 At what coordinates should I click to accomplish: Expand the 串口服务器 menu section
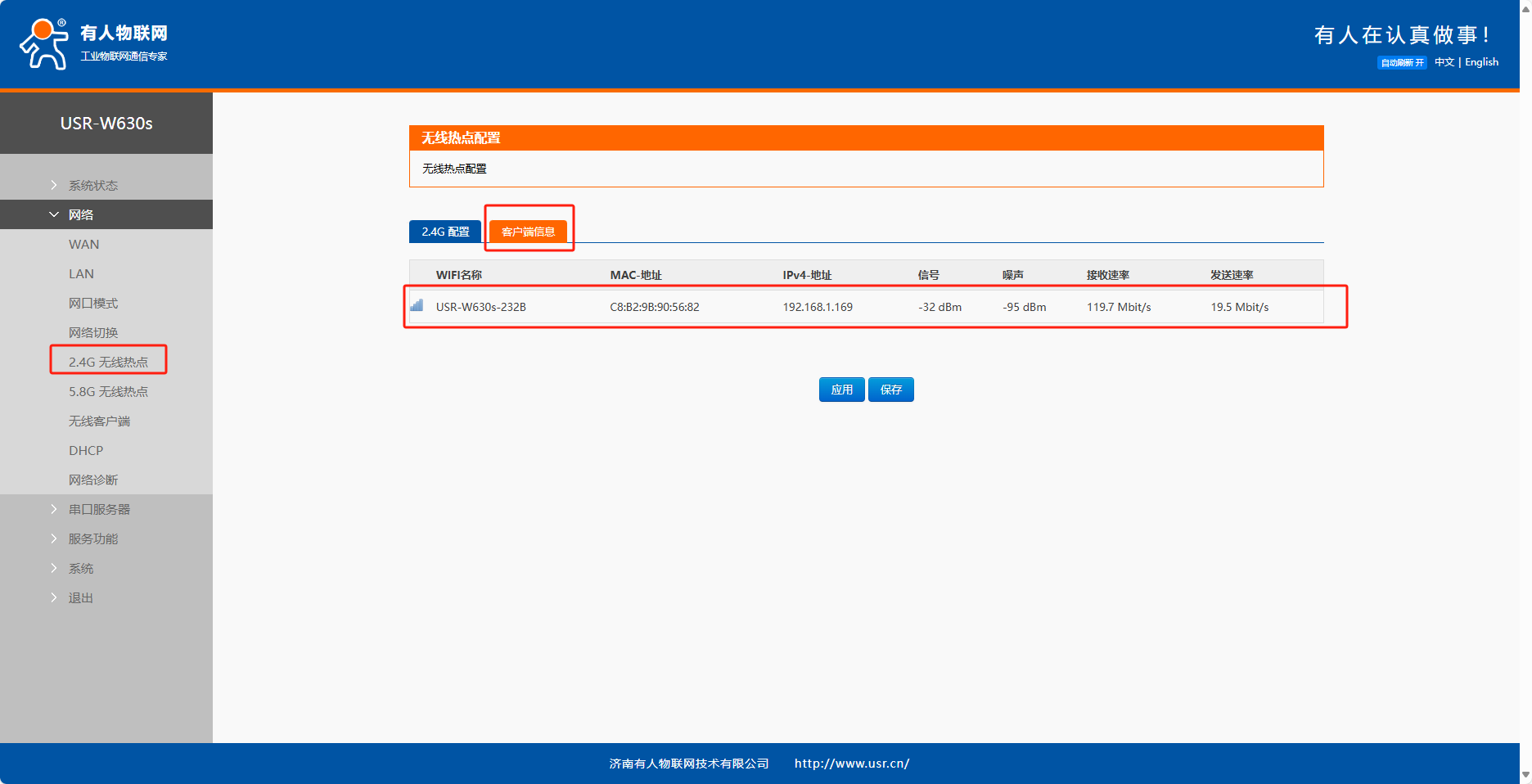pos(99,509)
